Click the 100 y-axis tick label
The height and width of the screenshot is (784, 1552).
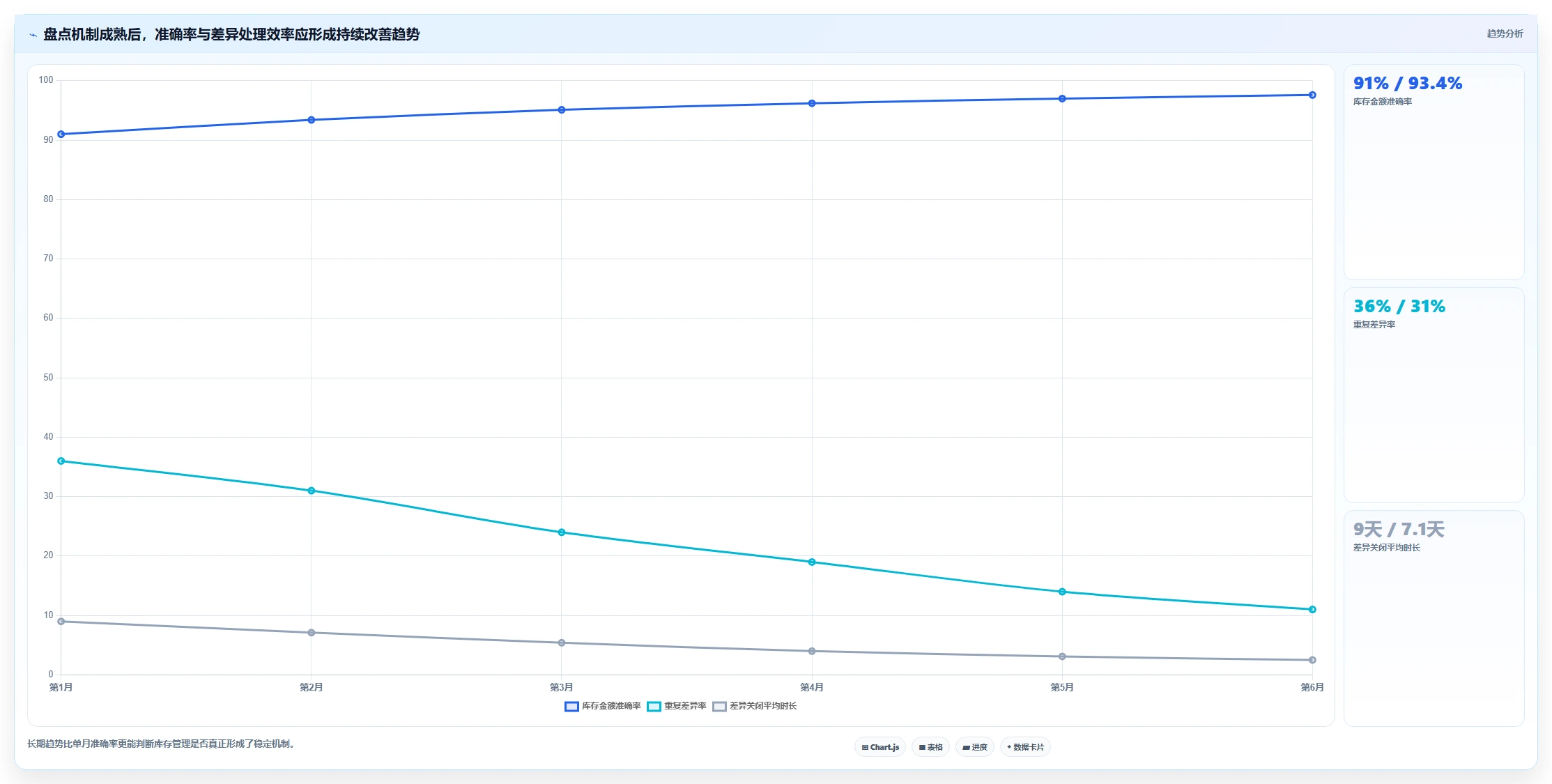point(46,80)
